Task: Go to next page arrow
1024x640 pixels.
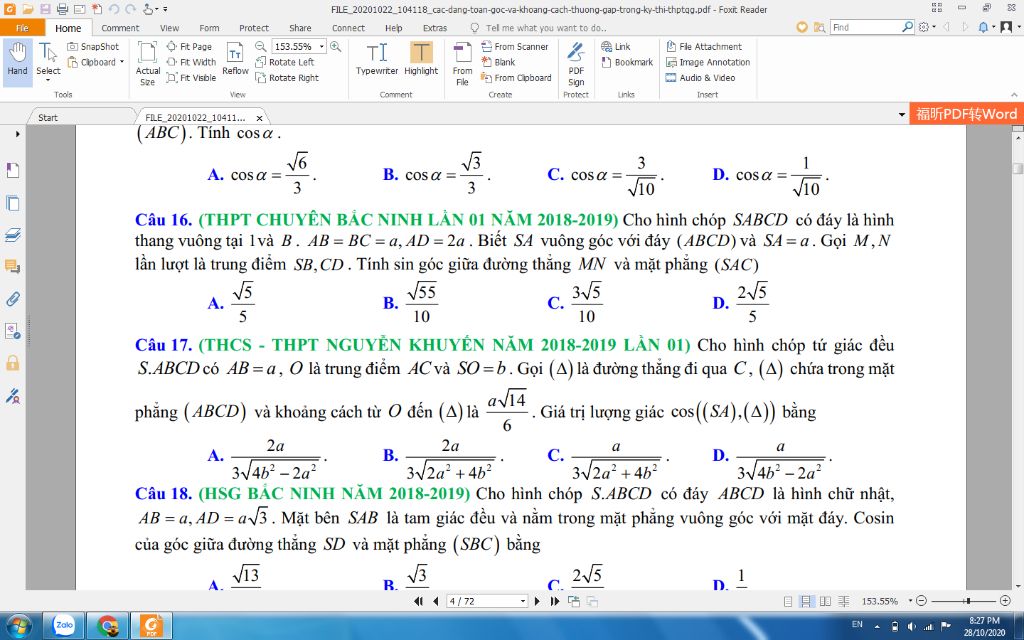Action: (x=537, y=601)
